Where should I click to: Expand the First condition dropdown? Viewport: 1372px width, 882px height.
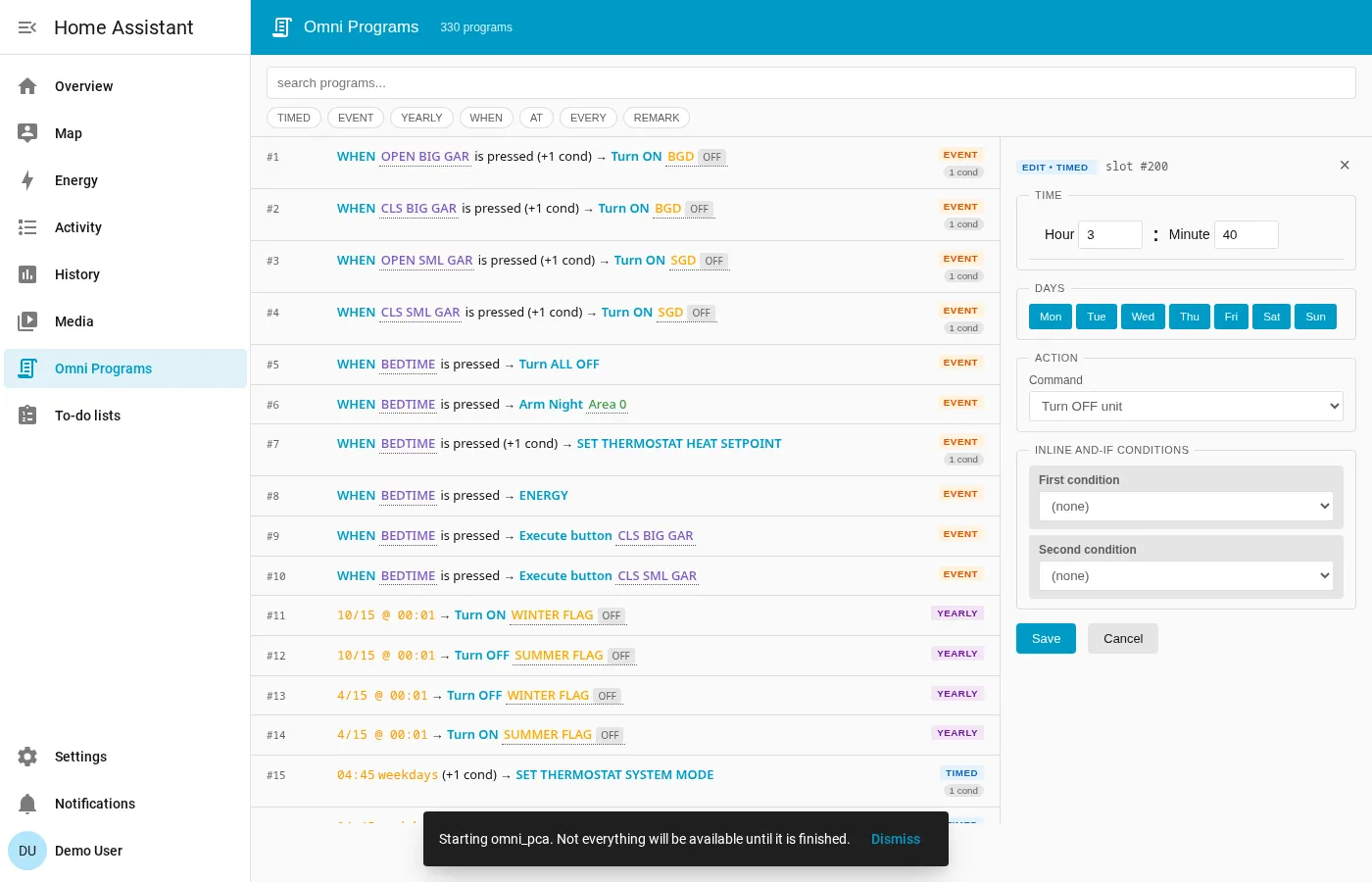pyautogui.click(x=1186, y=507)
